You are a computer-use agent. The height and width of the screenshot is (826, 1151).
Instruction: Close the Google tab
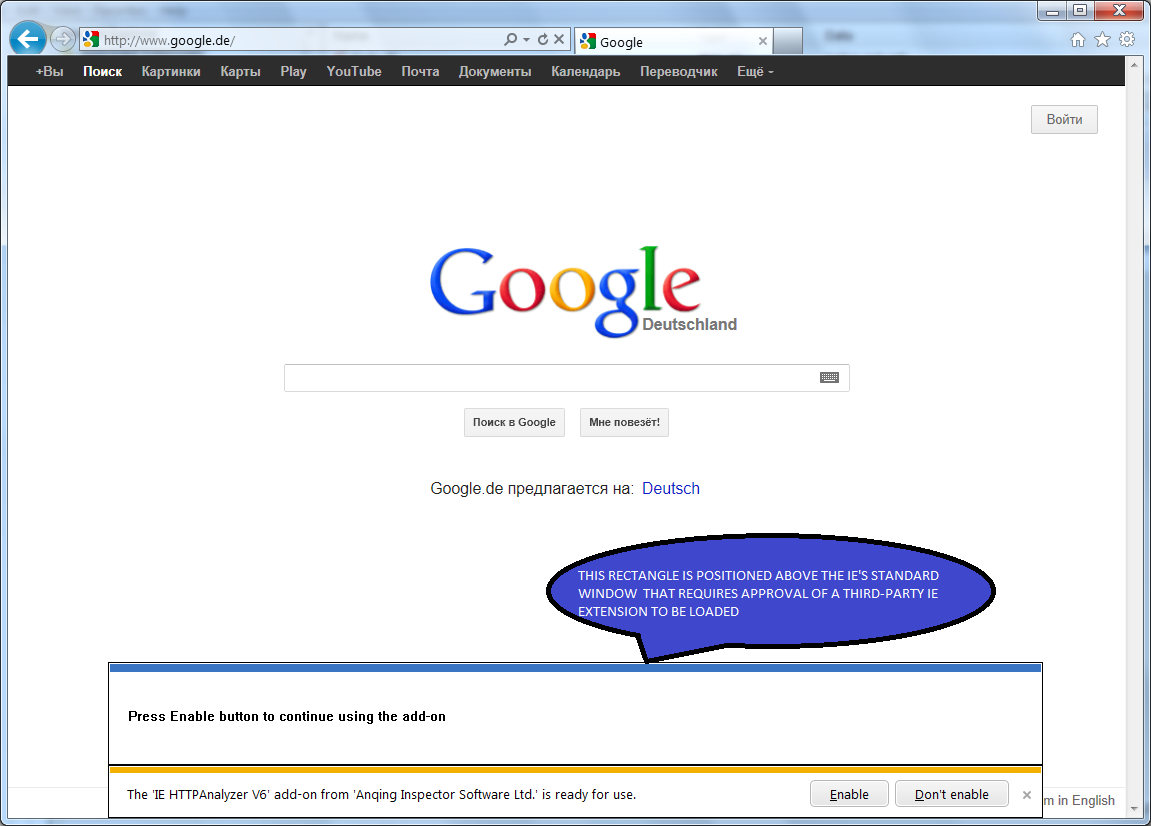pyautogui.click(x=763, y=41)
